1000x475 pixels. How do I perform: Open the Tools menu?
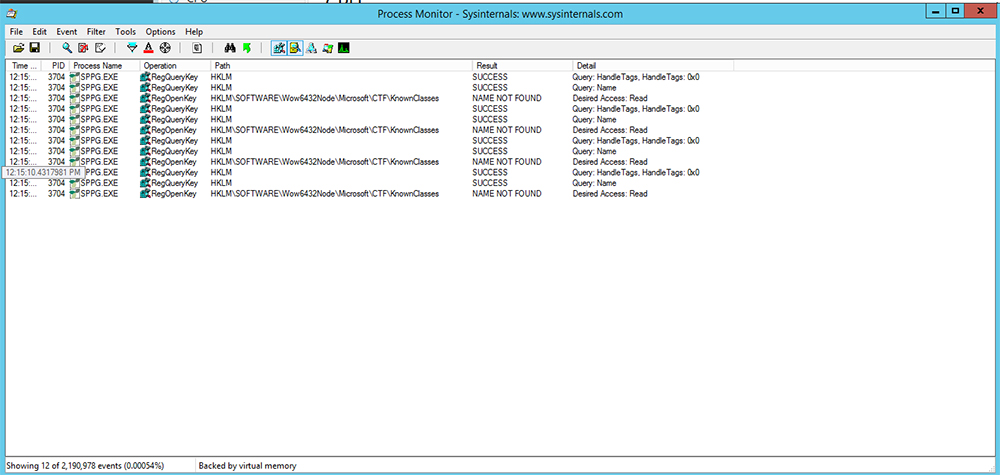[126, 32]
